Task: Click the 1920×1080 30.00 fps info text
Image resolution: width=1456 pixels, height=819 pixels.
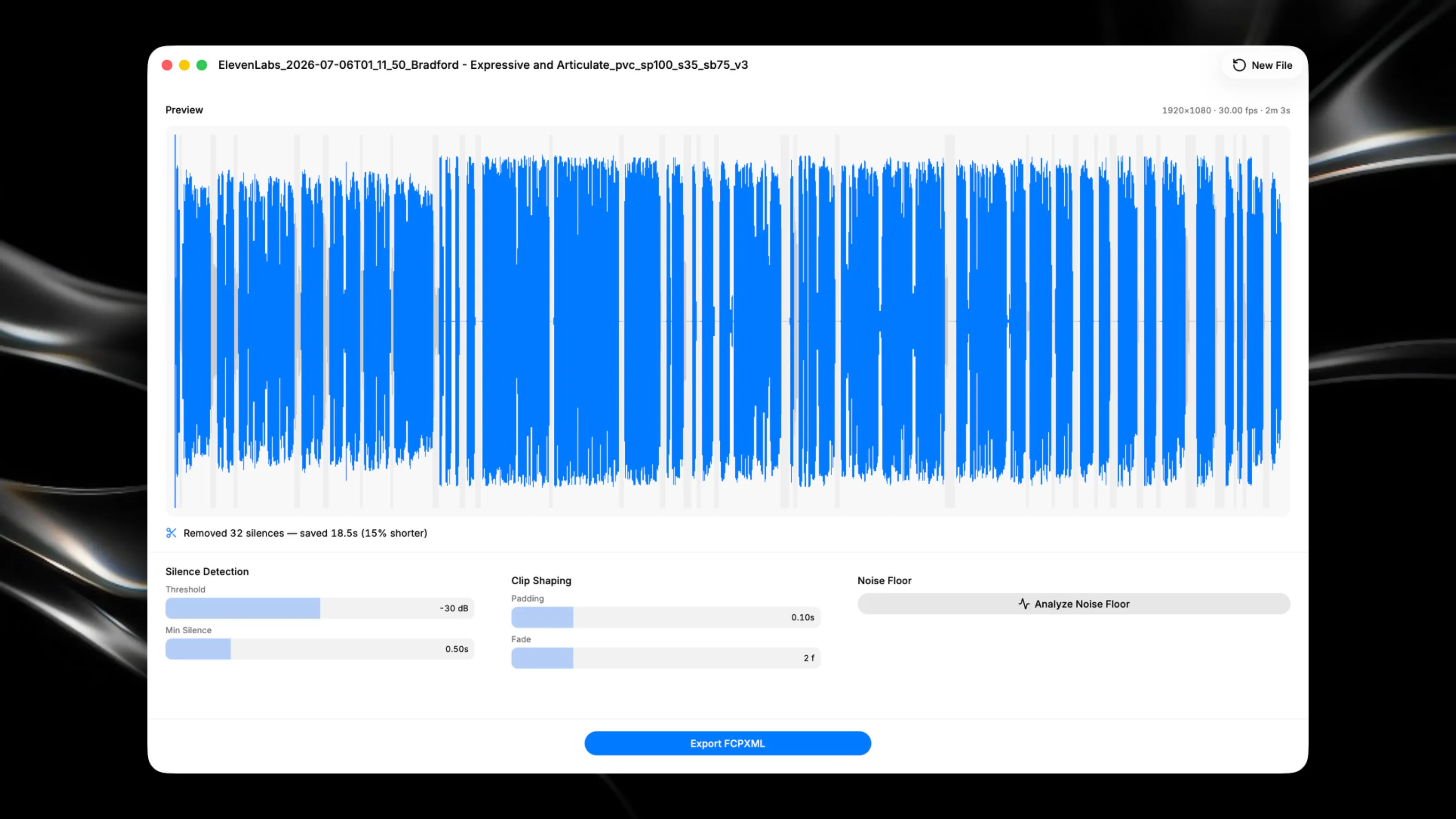Action: tap(1225, 110)
